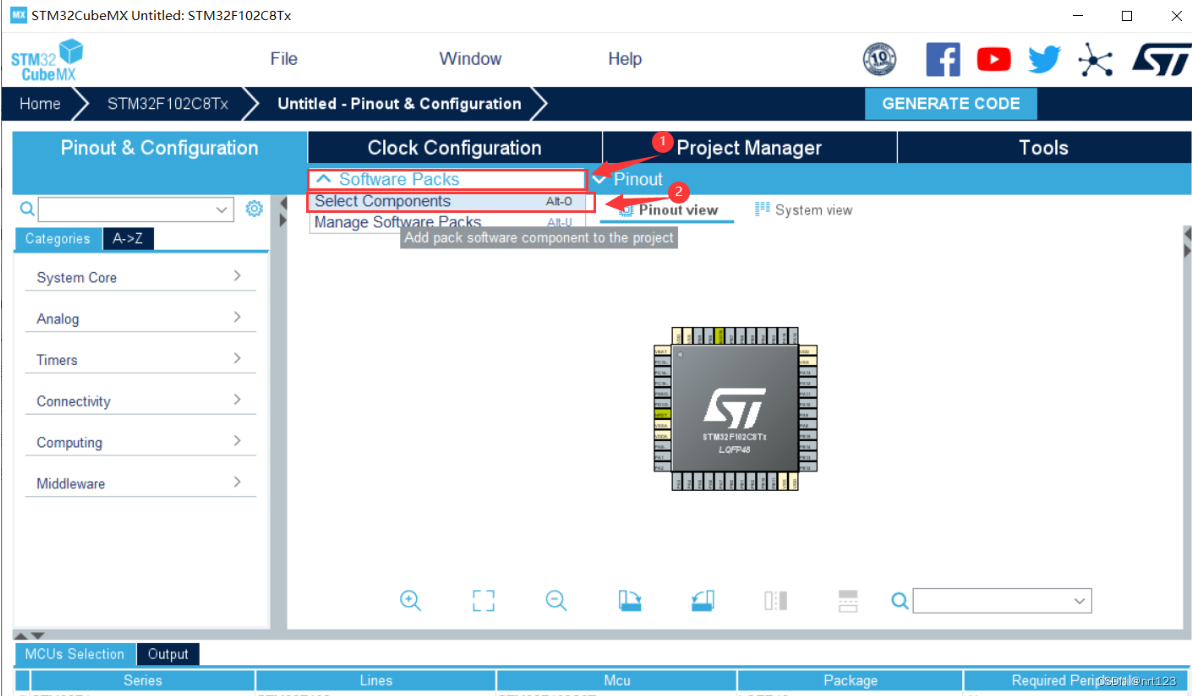
Task: Select the A->Z tab
Action: point(128,239)
